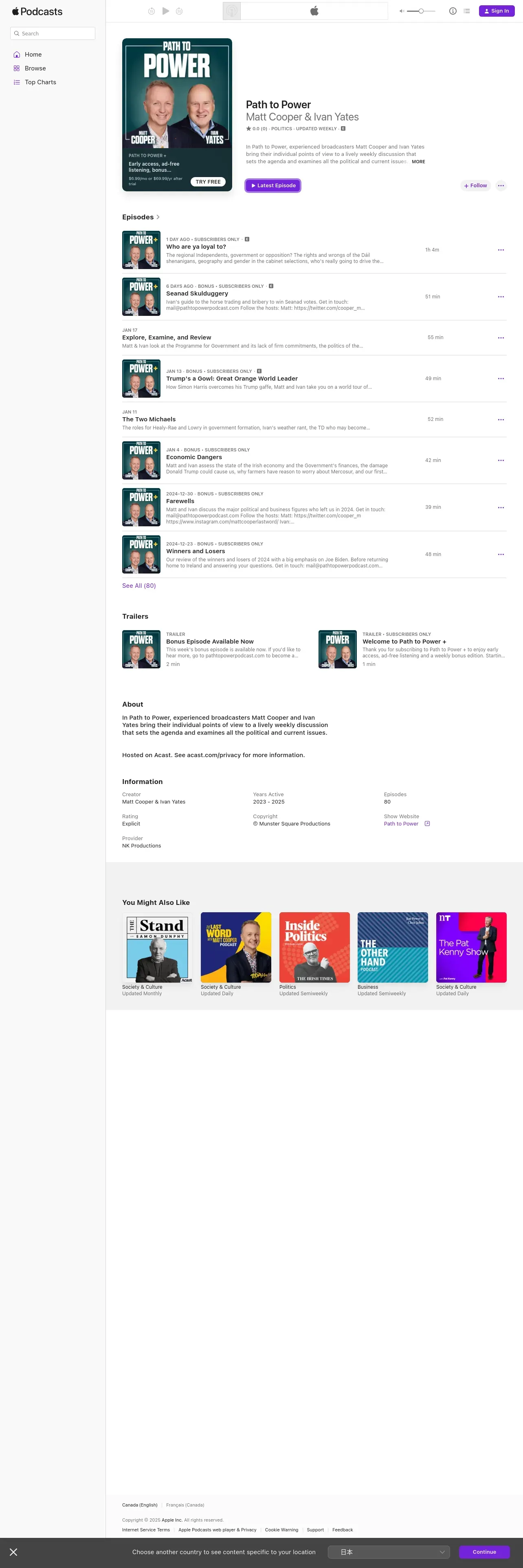Screen dimensions: 523x1568
Task: Open Cookie Warning link
Action: [282, 1530]
